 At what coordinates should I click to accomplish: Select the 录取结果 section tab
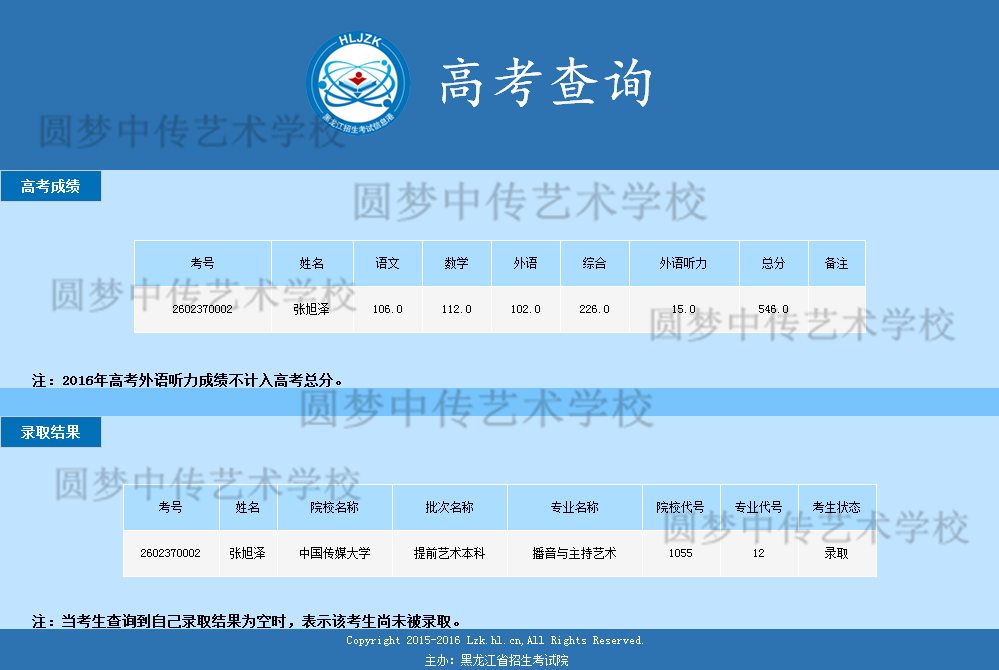coord(51,432)
